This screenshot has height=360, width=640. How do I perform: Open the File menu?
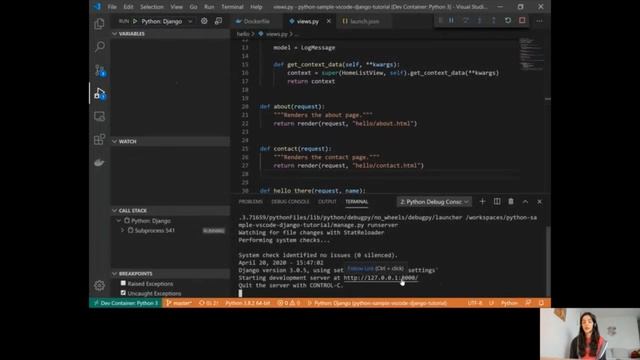(112, 7)
